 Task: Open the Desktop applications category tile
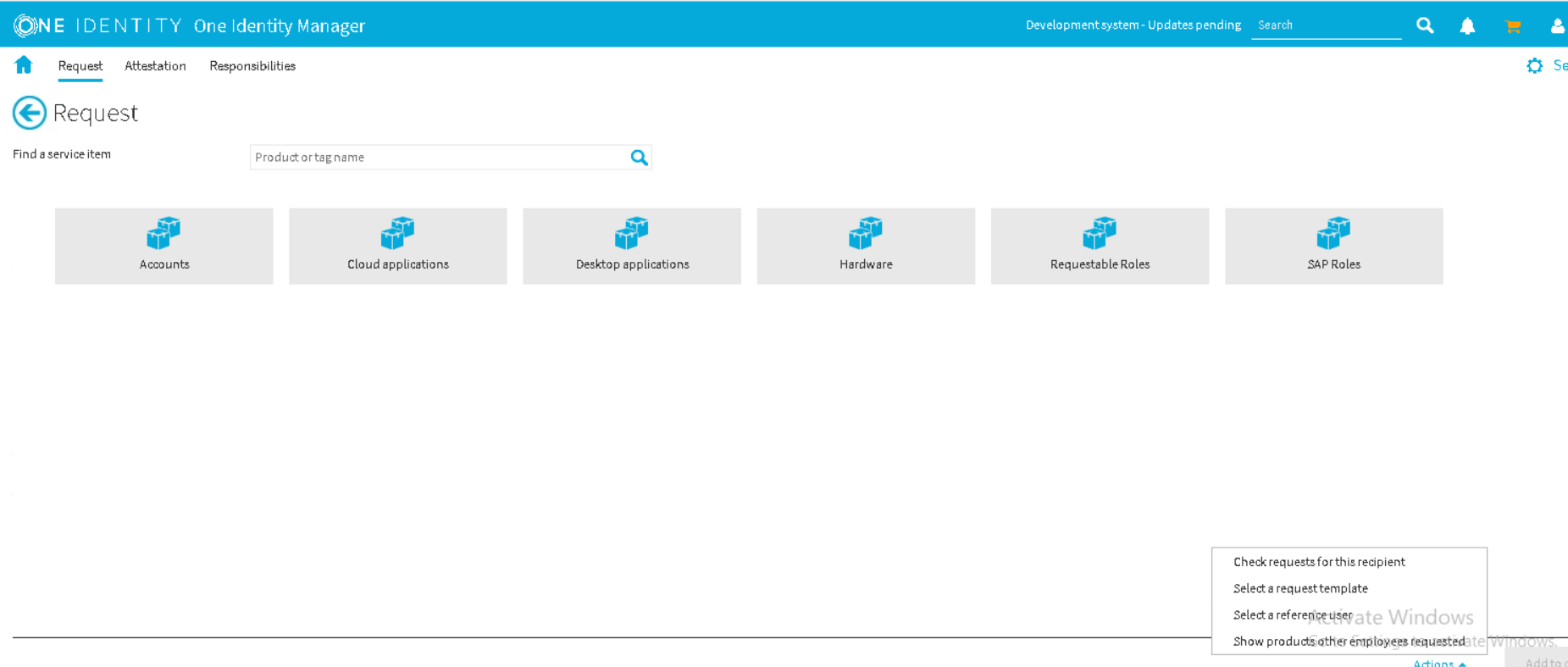(632, 246)
